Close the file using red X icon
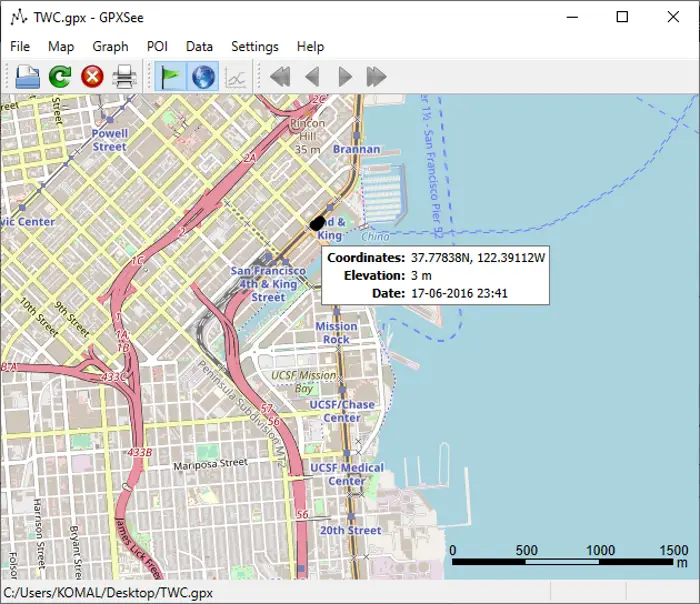 pyautogui.click(x=92, y=76)
